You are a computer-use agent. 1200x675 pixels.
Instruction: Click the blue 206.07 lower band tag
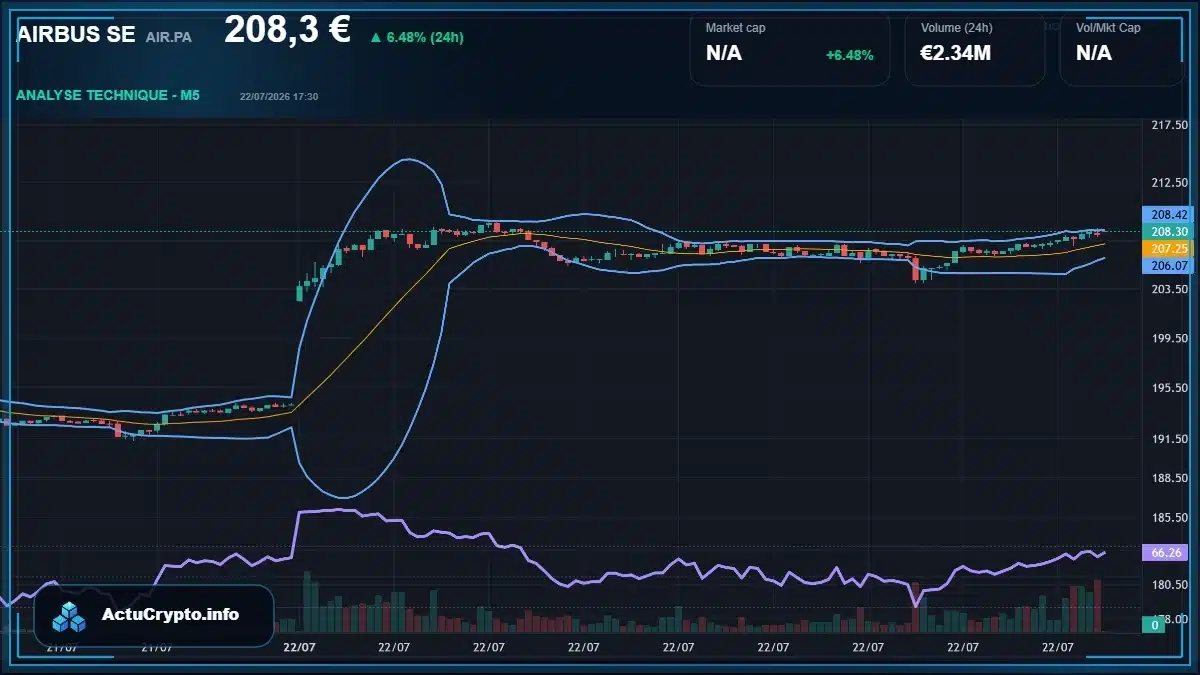tap(1168, 265)
